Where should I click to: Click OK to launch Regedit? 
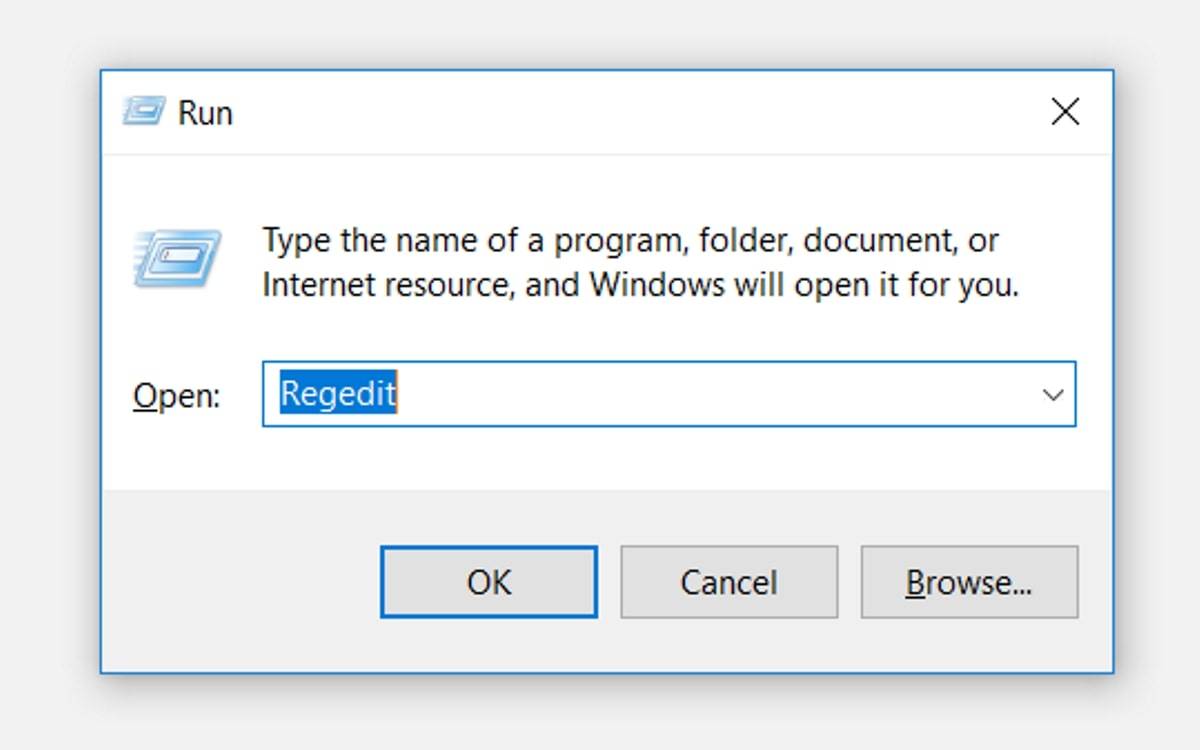[487, 582]
